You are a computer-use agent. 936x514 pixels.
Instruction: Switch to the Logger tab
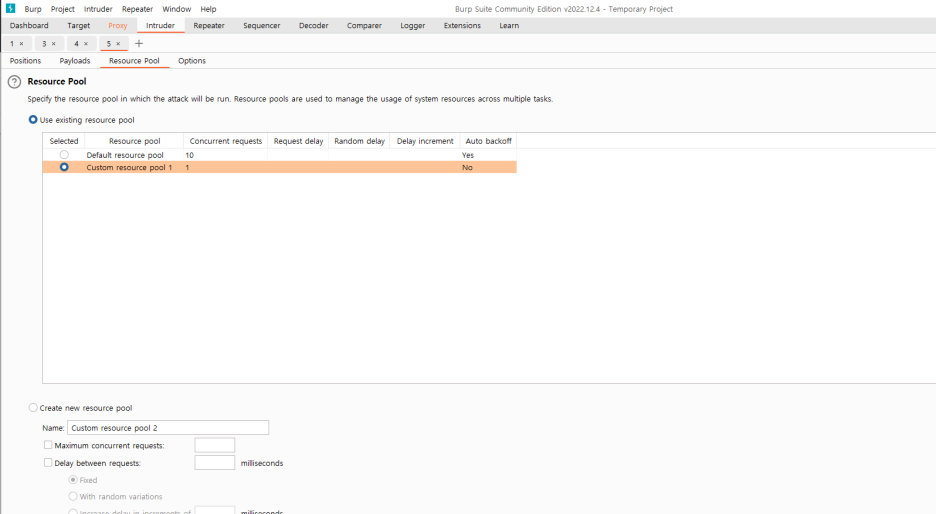[412, 26]
